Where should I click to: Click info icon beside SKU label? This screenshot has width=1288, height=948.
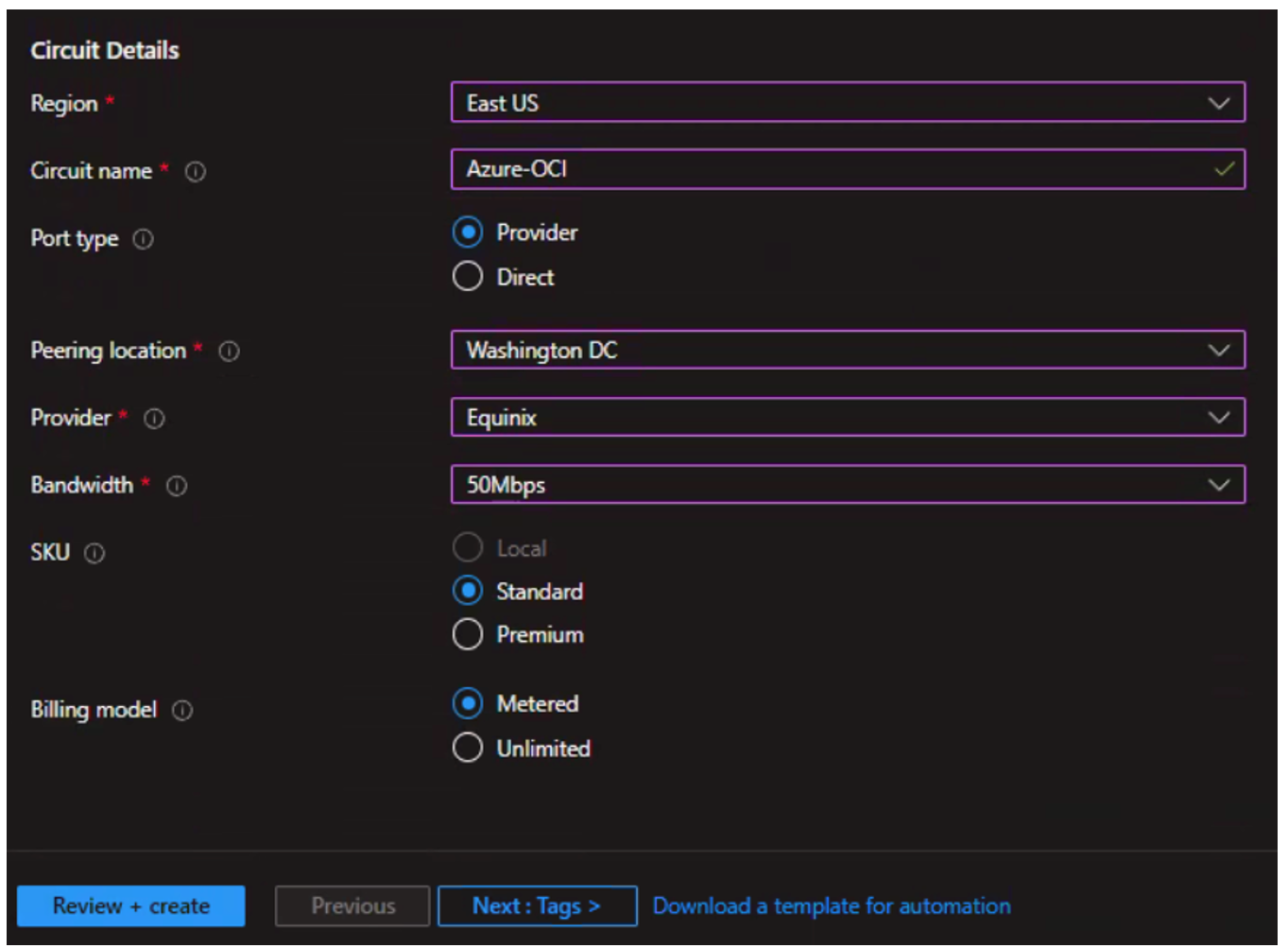(94, 553)
